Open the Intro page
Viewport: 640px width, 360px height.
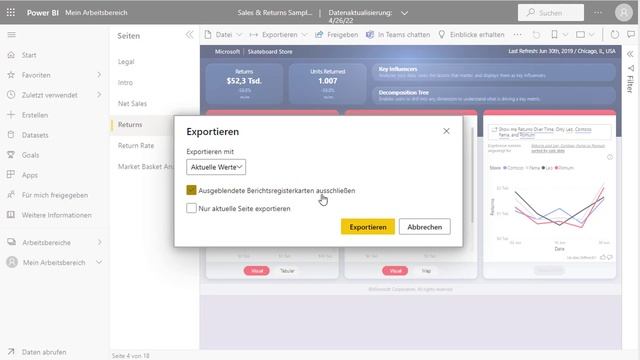click(x=125, y=82)
